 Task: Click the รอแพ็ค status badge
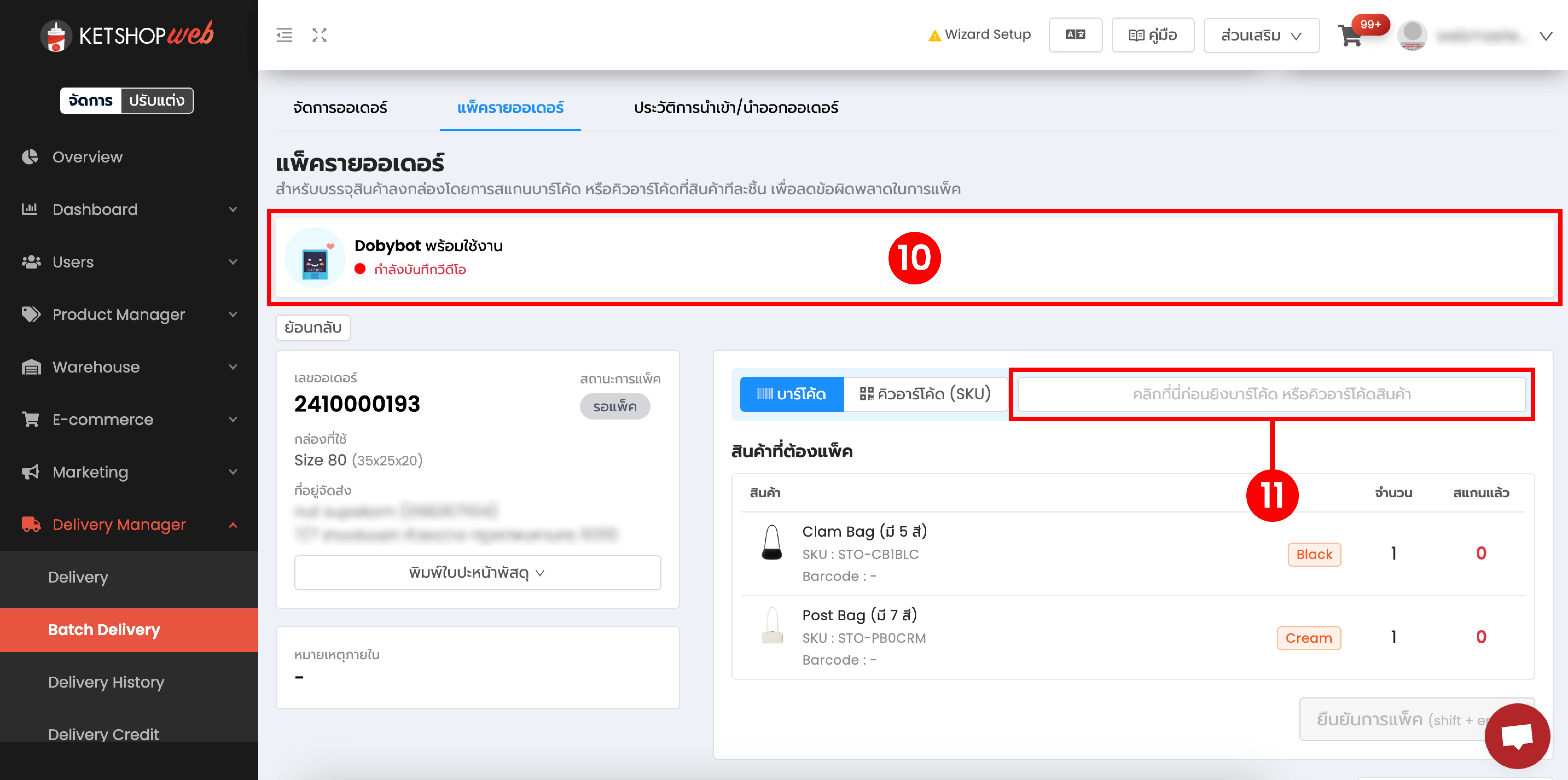point(614,406)
